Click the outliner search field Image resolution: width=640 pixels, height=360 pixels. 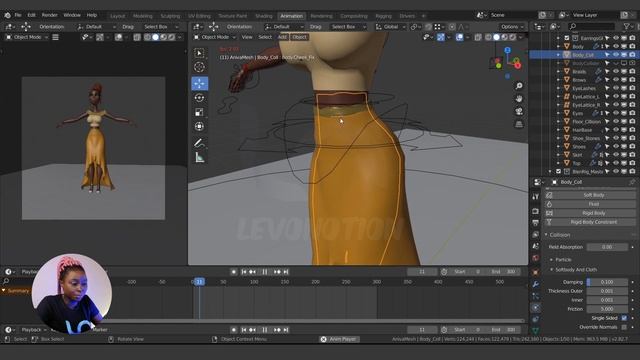pos(591,27)
